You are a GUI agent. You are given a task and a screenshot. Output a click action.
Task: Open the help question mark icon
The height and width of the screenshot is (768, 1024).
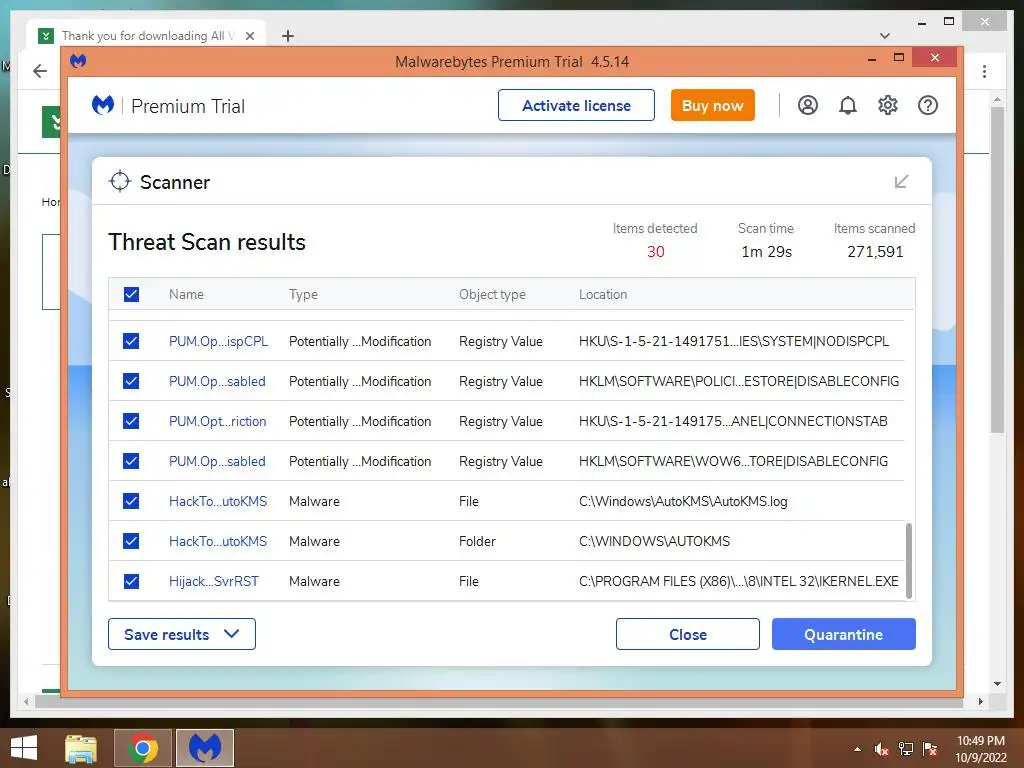click(927, 105)
